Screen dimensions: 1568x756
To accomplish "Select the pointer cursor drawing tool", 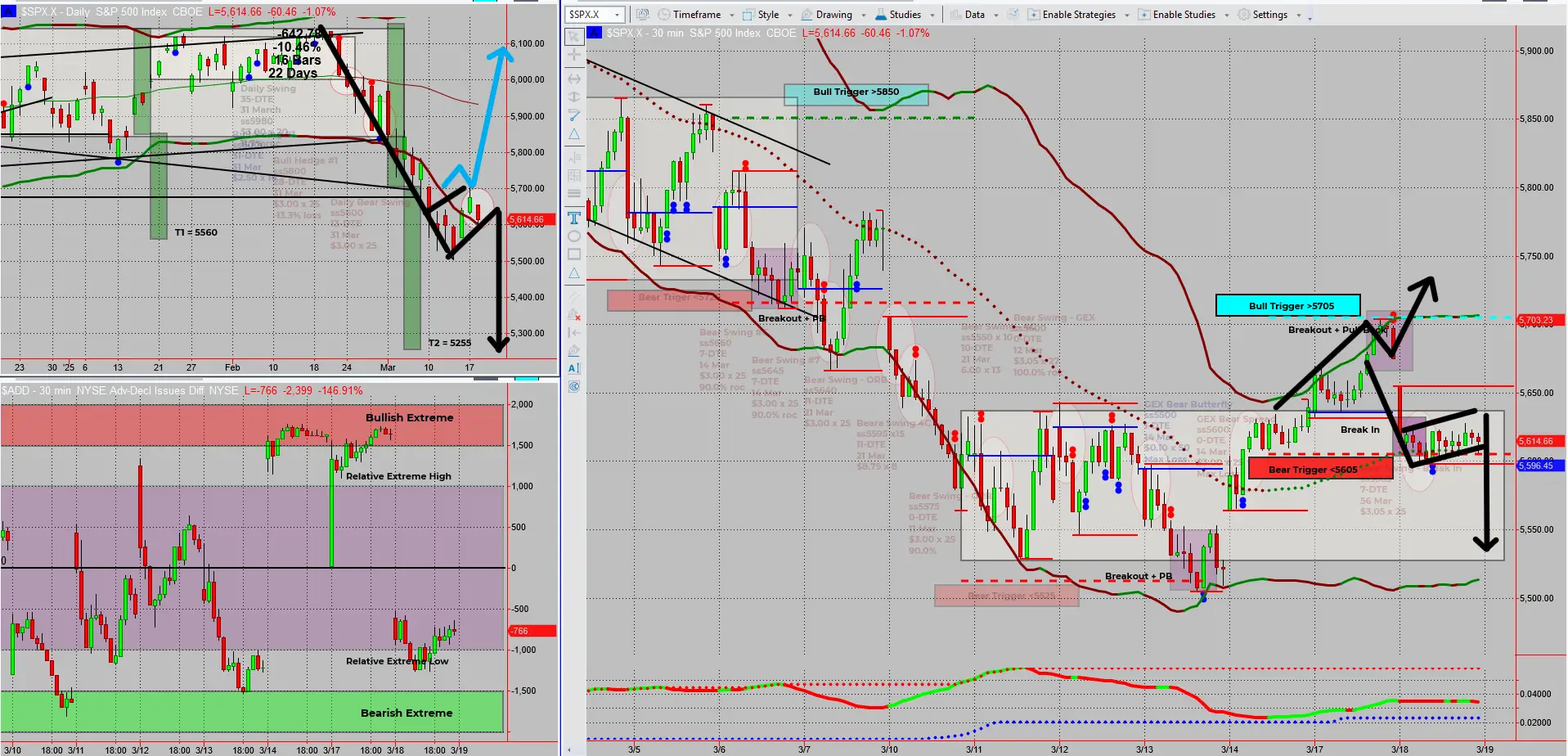I will (574, 36).
